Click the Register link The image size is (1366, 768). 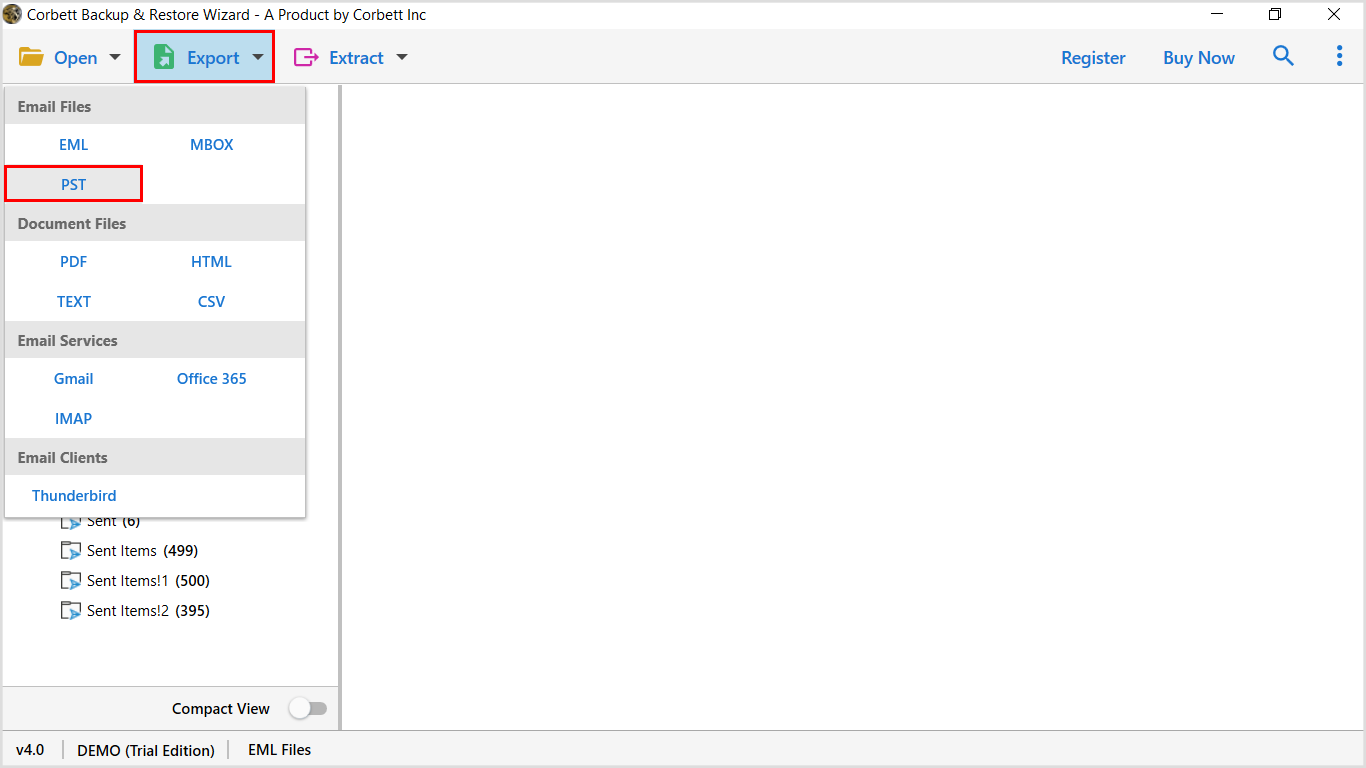pos(1093,57)
